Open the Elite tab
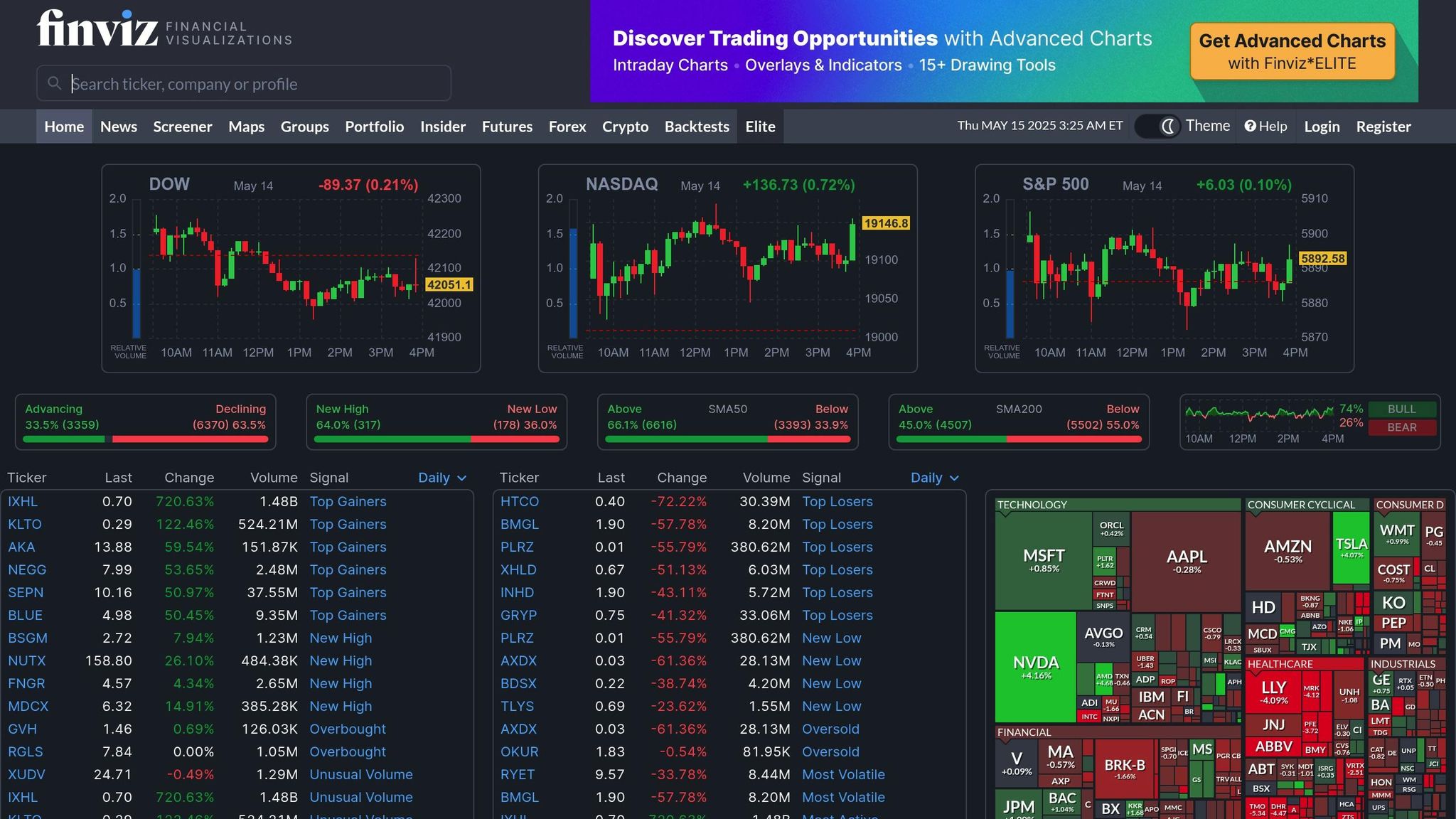The height and width of the screenshot is (819, 1456). coord(761,127)
